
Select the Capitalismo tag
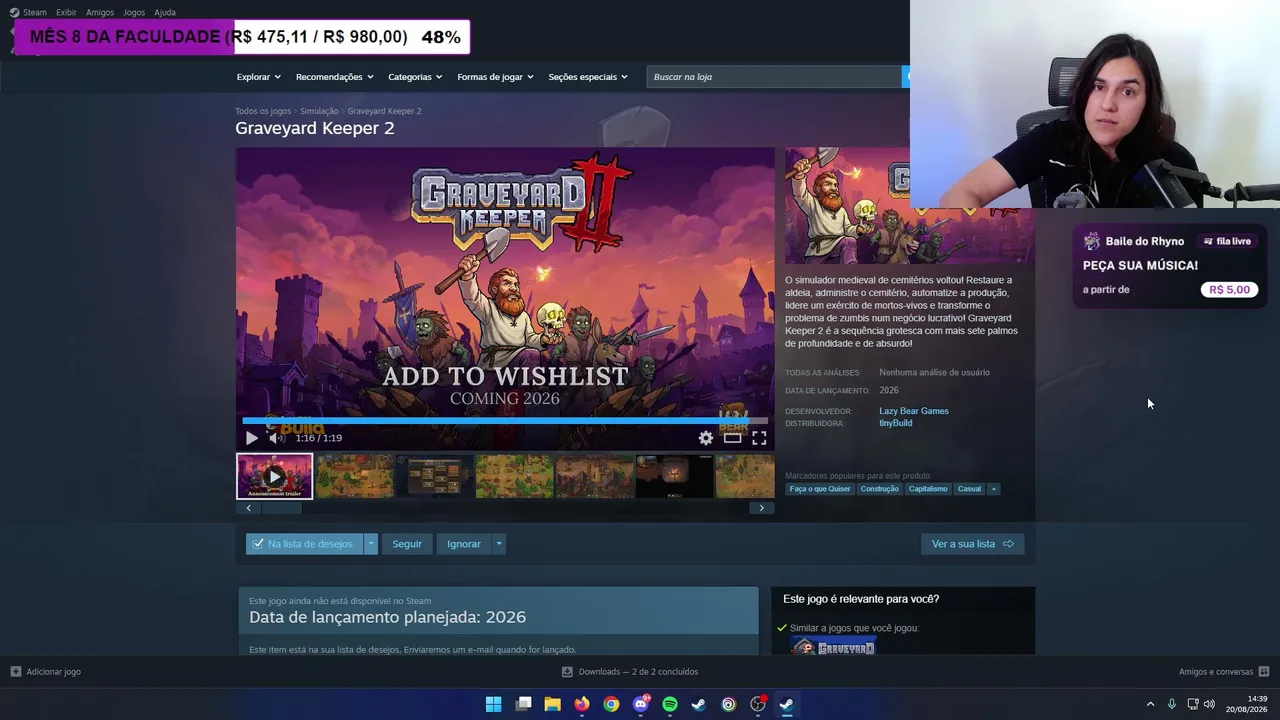(928, 489)
